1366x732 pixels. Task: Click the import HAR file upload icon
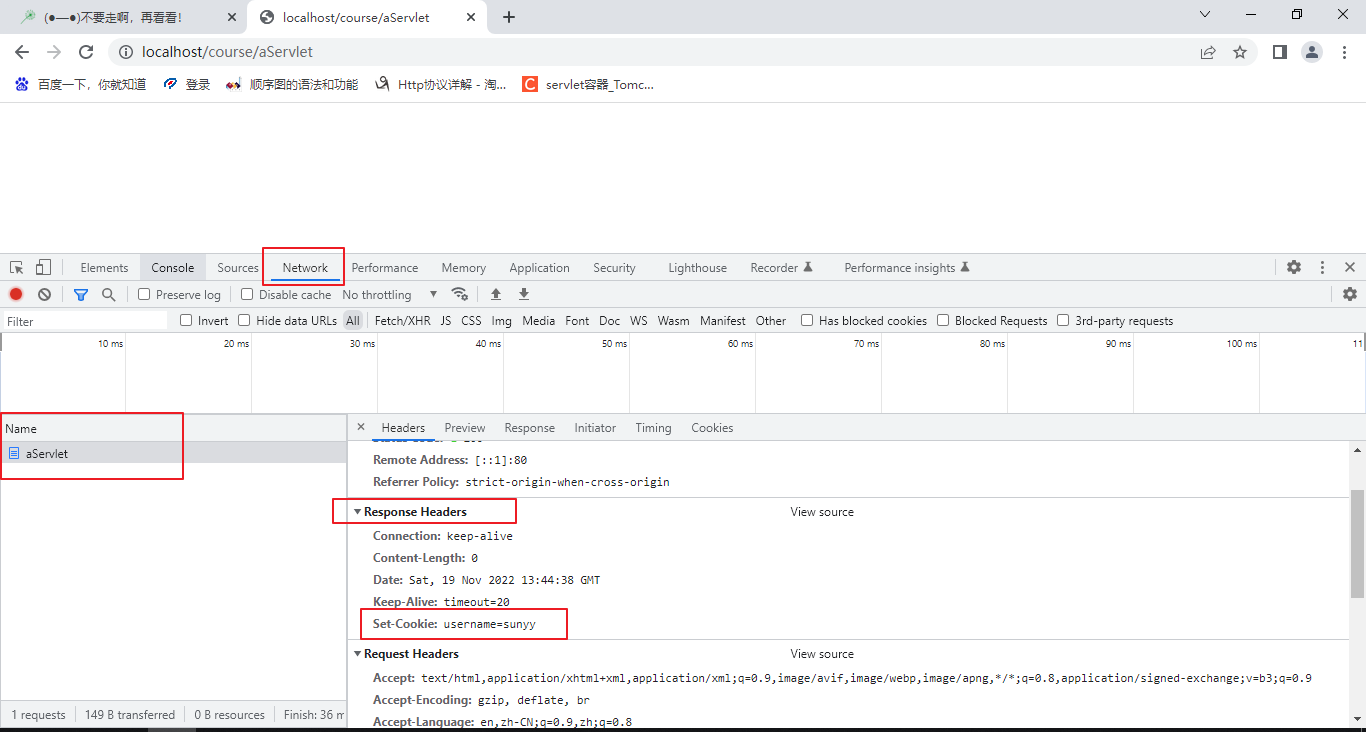pyautogui.click(x=495, y=294)
